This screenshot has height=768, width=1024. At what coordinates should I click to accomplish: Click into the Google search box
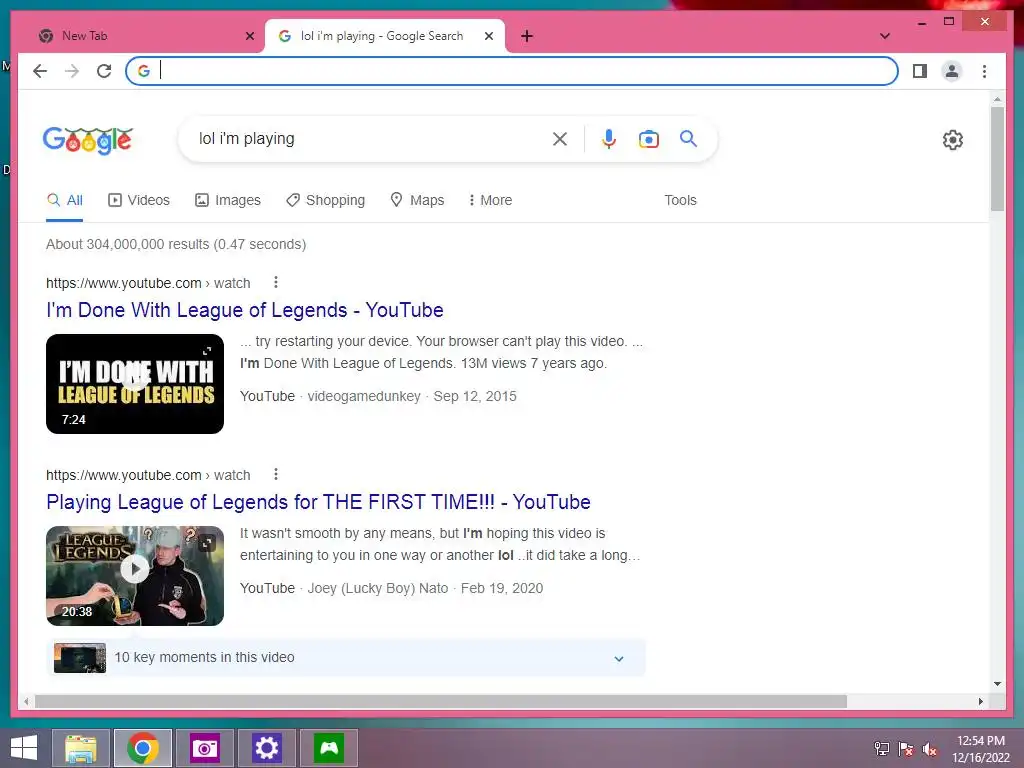coord(372,139)
